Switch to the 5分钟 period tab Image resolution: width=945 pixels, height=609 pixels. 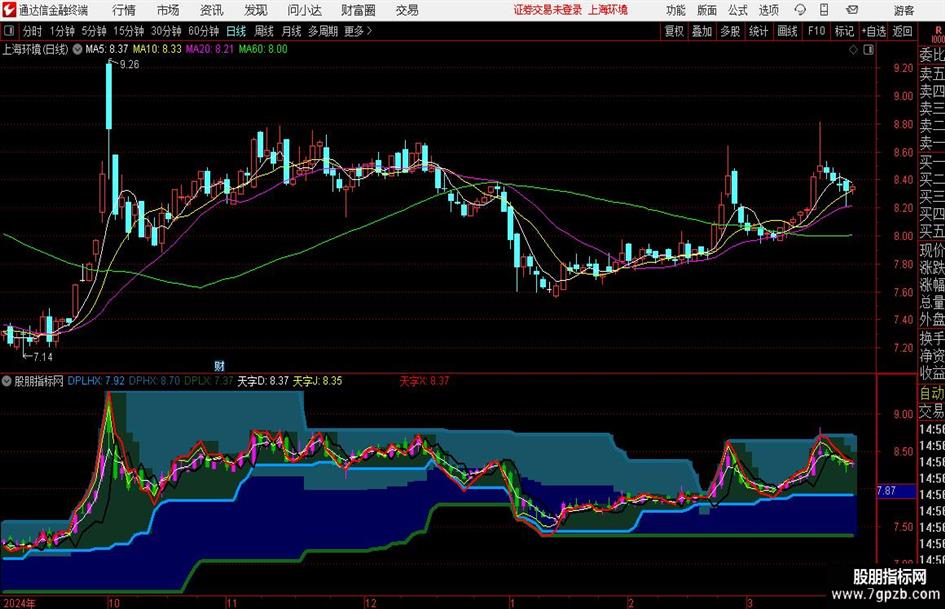[94, 31]
